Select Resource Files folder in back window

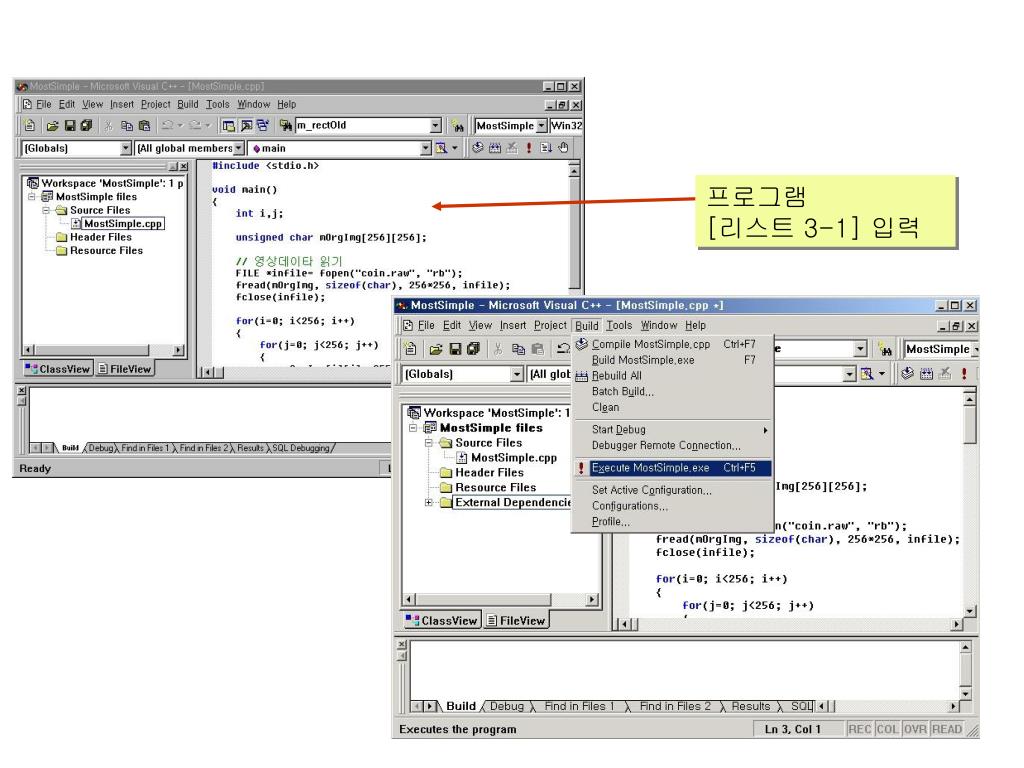106,250
